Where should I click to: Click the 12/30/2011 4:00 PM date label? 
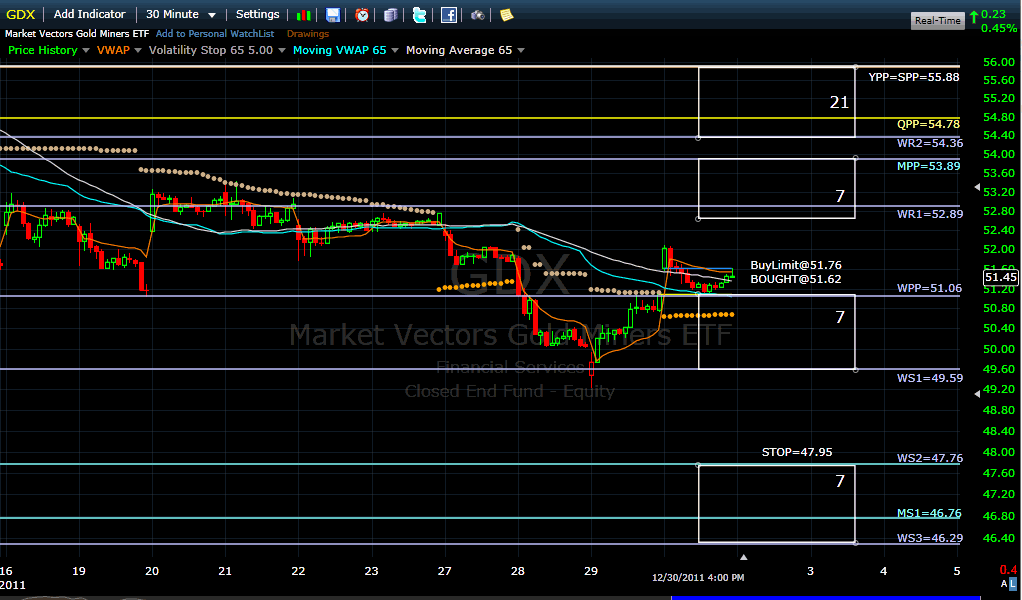point(698,577)
